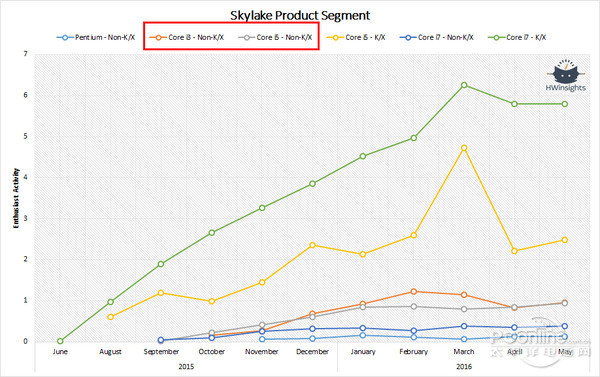Click the y-axis value 6
The height and width of the screenshot is (377, 600).
tap(26, 95)
